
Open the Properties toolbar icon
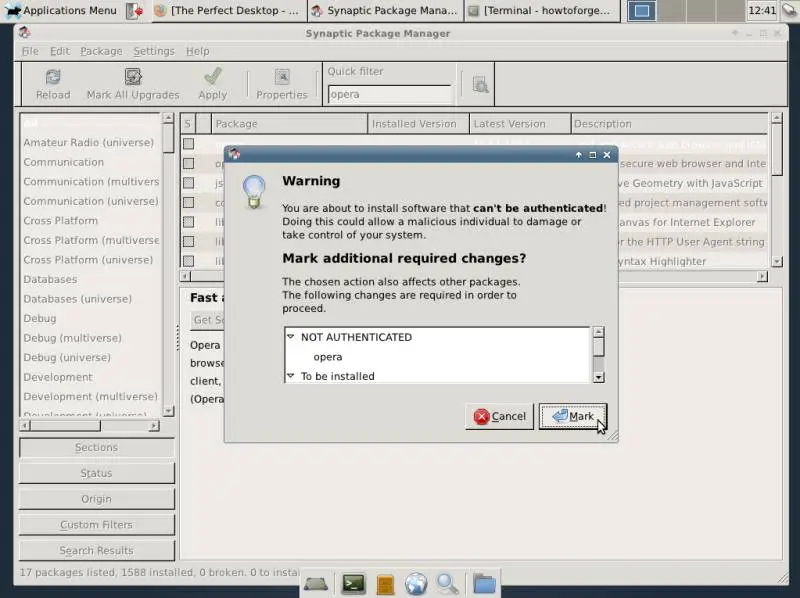282,77
